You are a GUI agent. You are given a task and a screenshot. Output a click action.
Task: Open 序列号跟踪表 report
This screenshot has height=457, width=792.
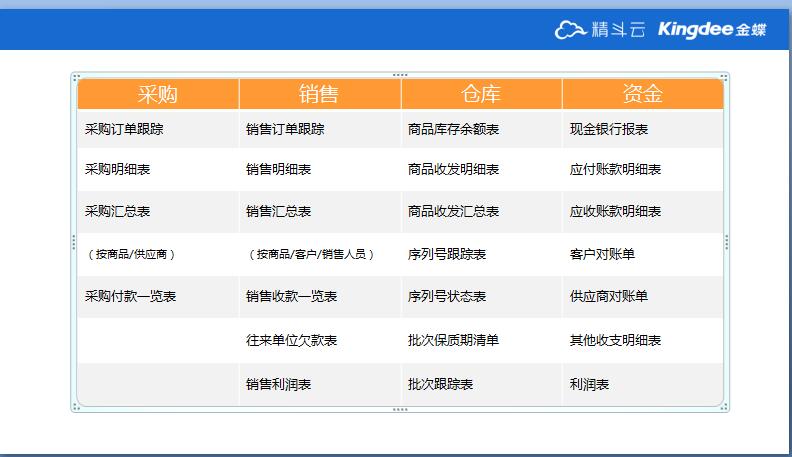click(446, 255)
